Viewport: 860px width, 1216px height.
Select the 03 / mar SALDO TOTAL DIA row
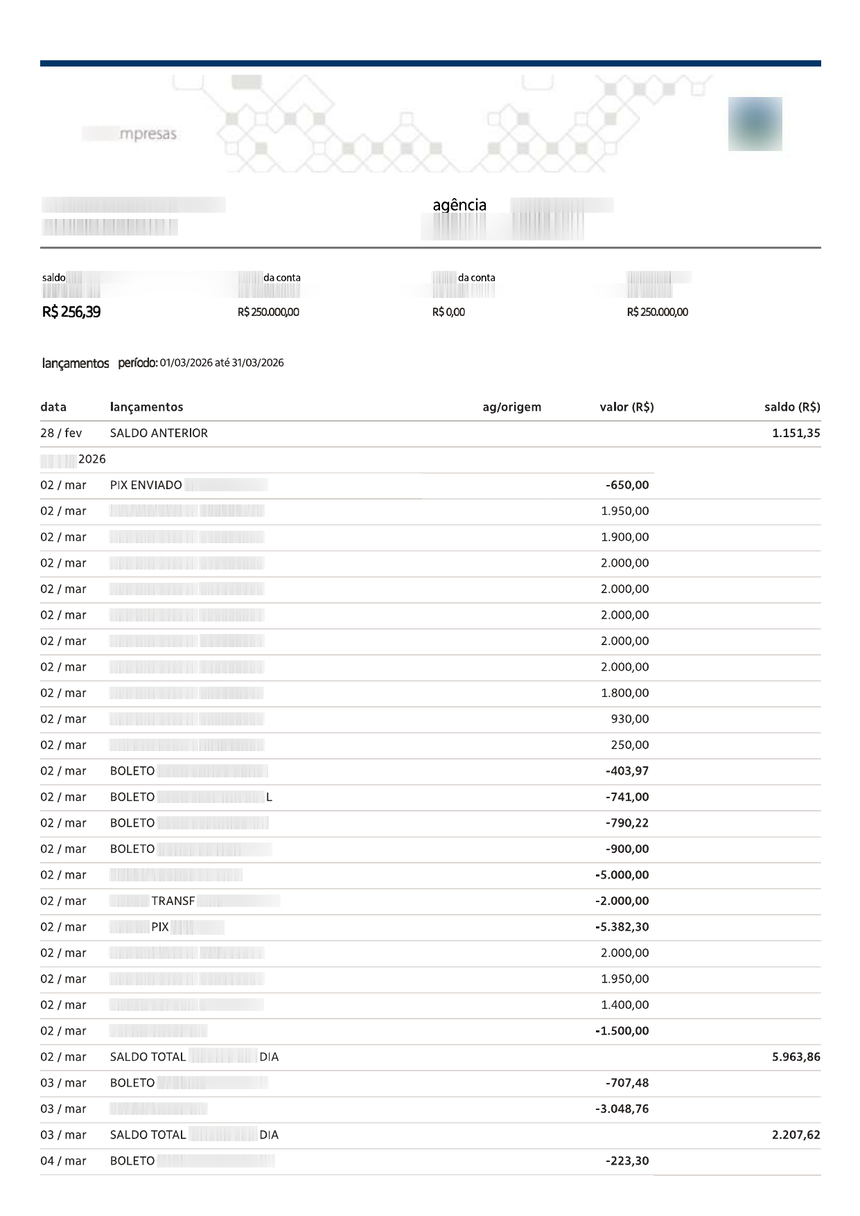pyautogui.click(x=430, y=1135)
